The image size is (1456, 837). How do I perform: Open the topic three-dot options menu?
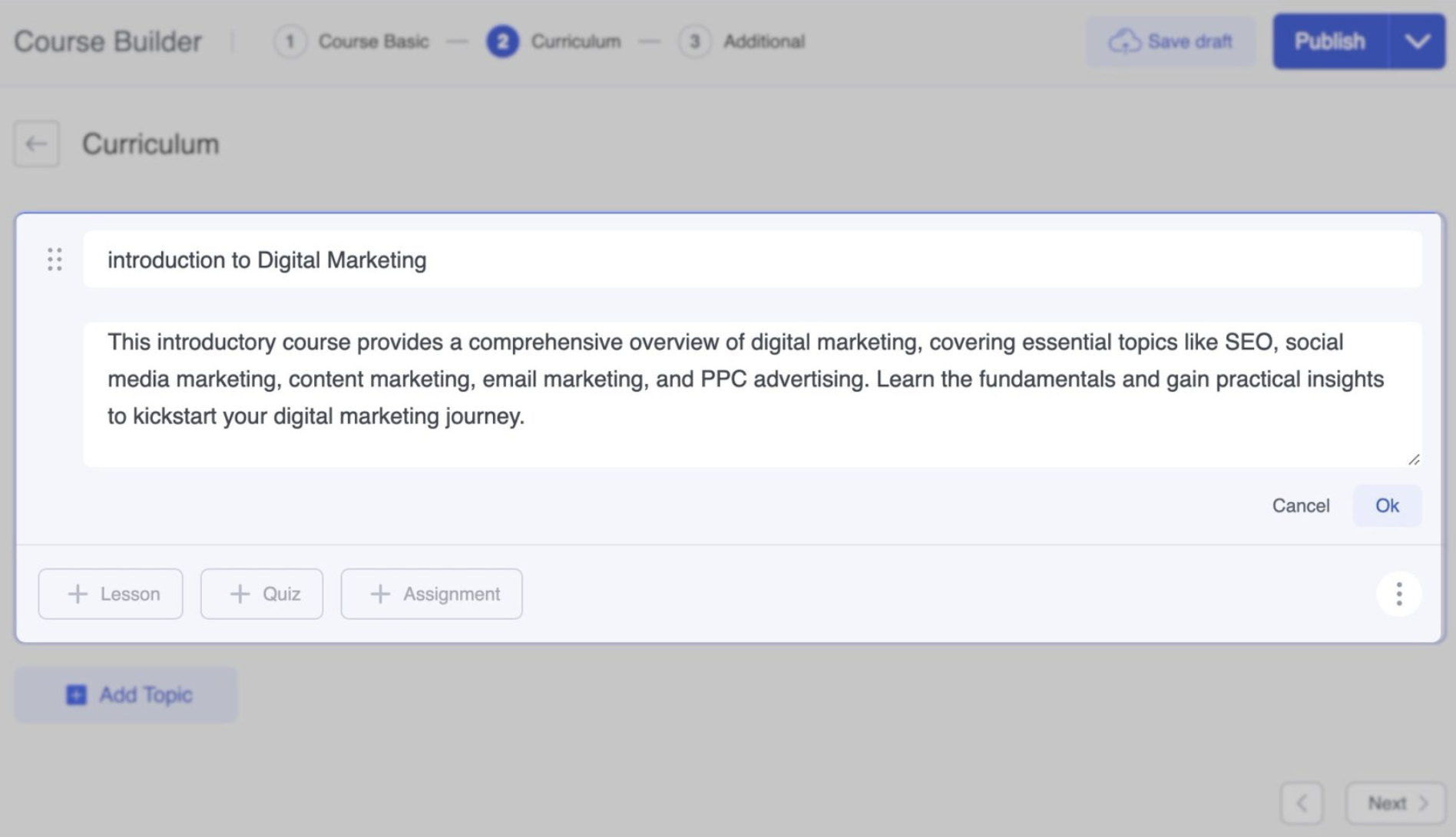pos(1398,594)
